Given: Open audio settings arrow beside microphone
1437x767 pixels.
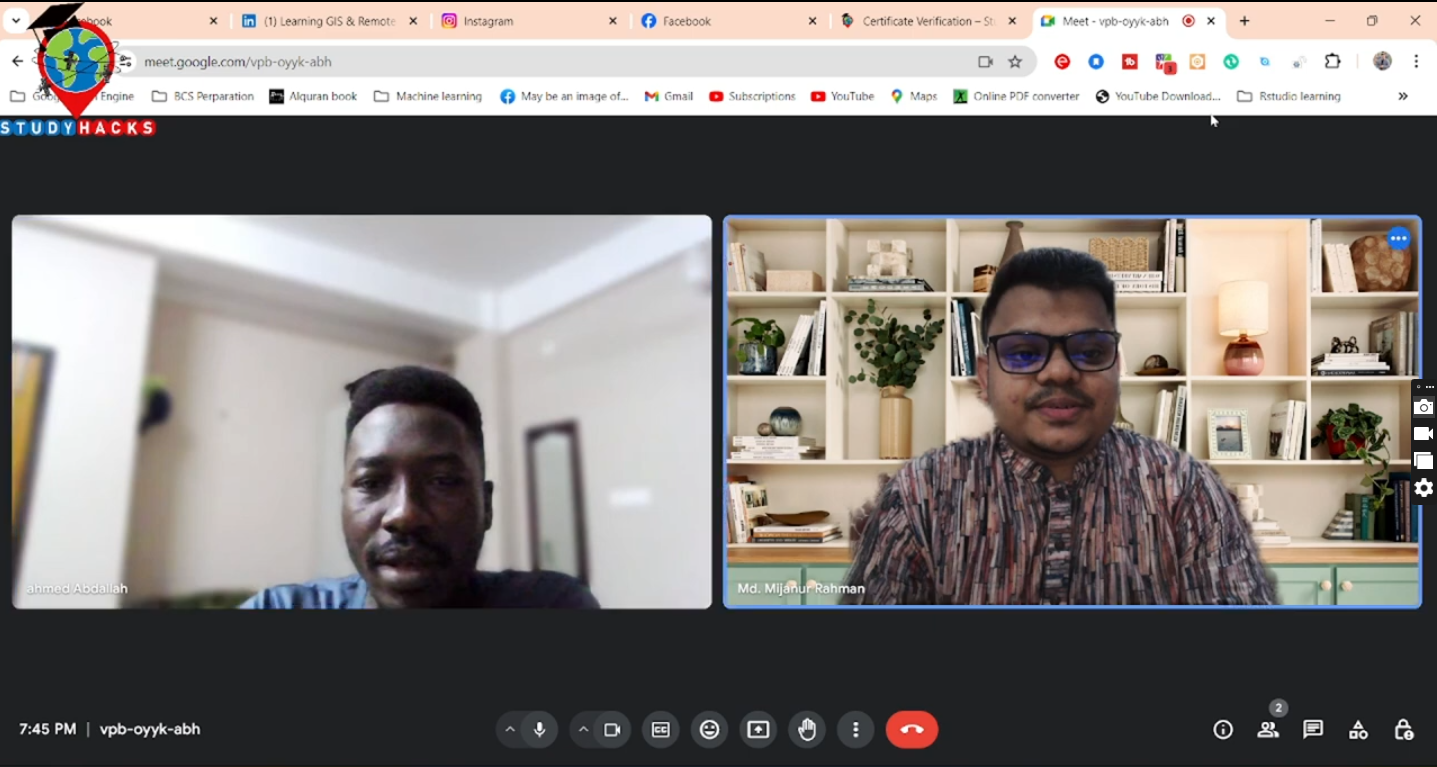Looking at the screenshot, I should coord(510,730).
